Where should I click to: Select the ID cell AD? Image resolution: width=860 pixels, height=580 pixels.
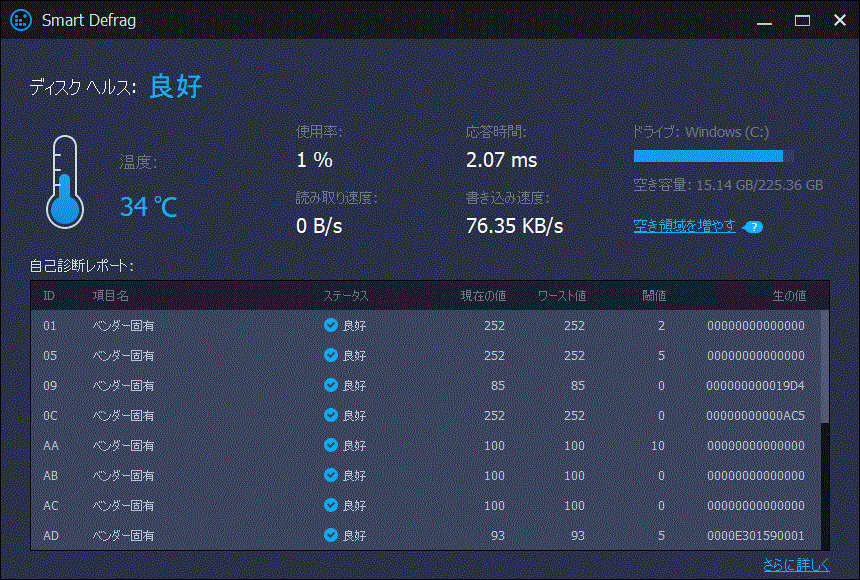click(x=50, y=536)
